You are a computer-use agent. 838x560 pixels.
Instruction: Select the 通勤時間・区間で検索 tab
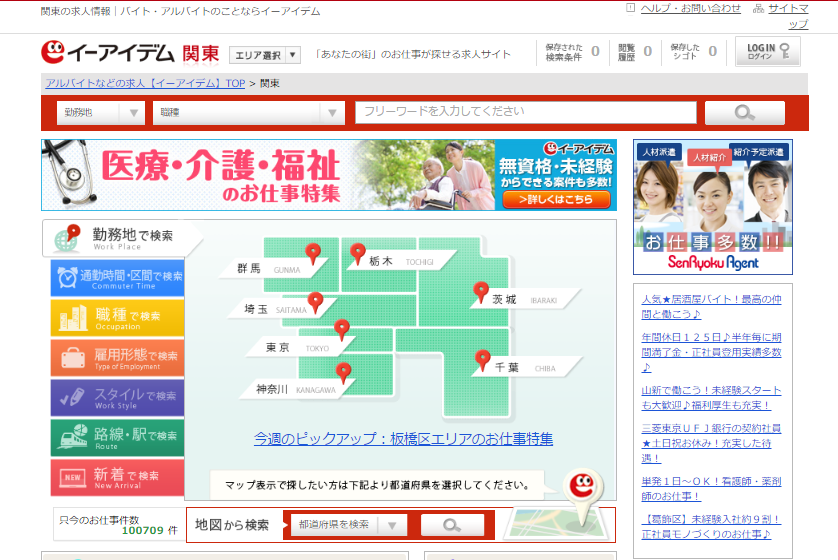[x=118, y=278]
